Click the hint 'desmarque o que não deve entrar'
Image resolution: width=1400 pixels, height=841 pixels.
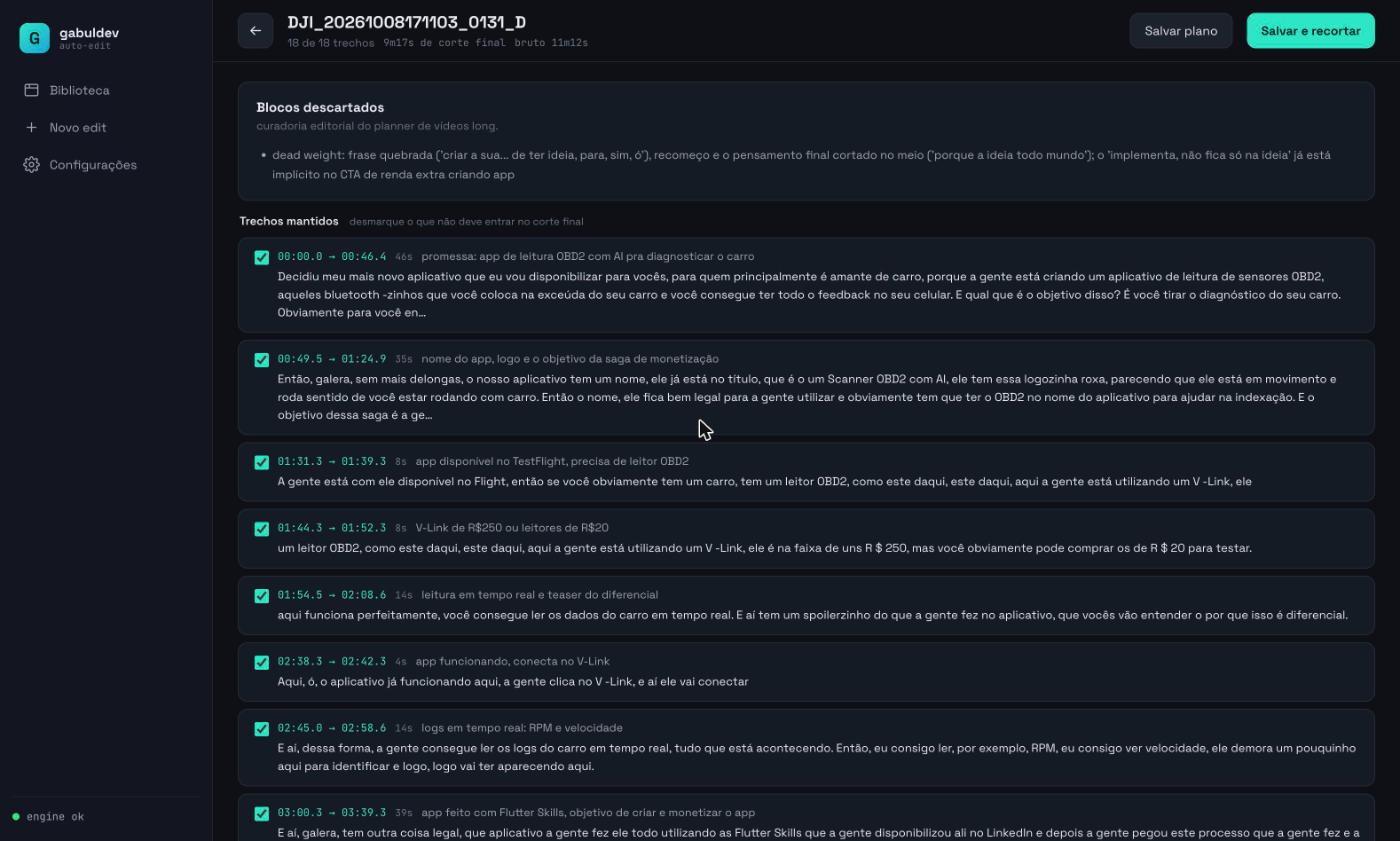point(466,222)
